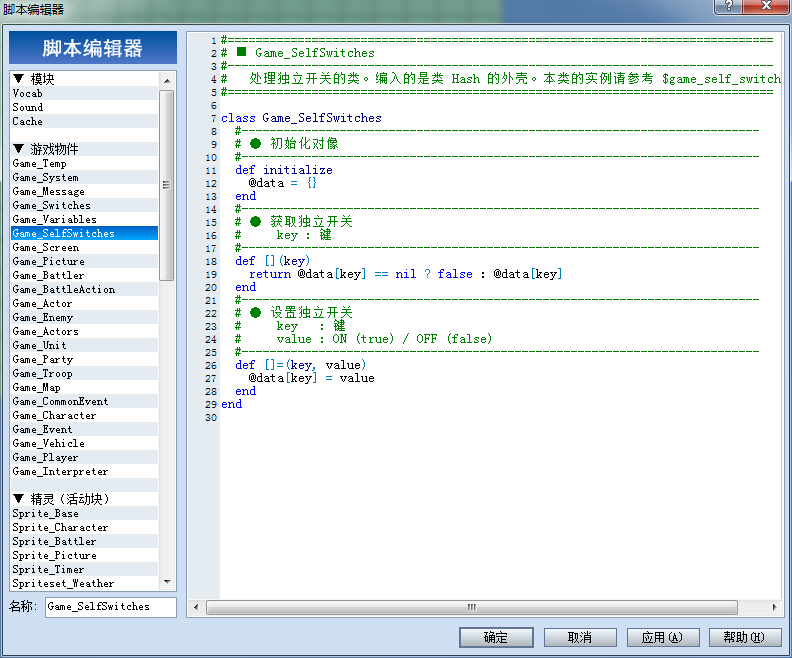Click the 取消 (Cancel) button
The width and height of the screenshot is (792, 658).
click(580, 637)
